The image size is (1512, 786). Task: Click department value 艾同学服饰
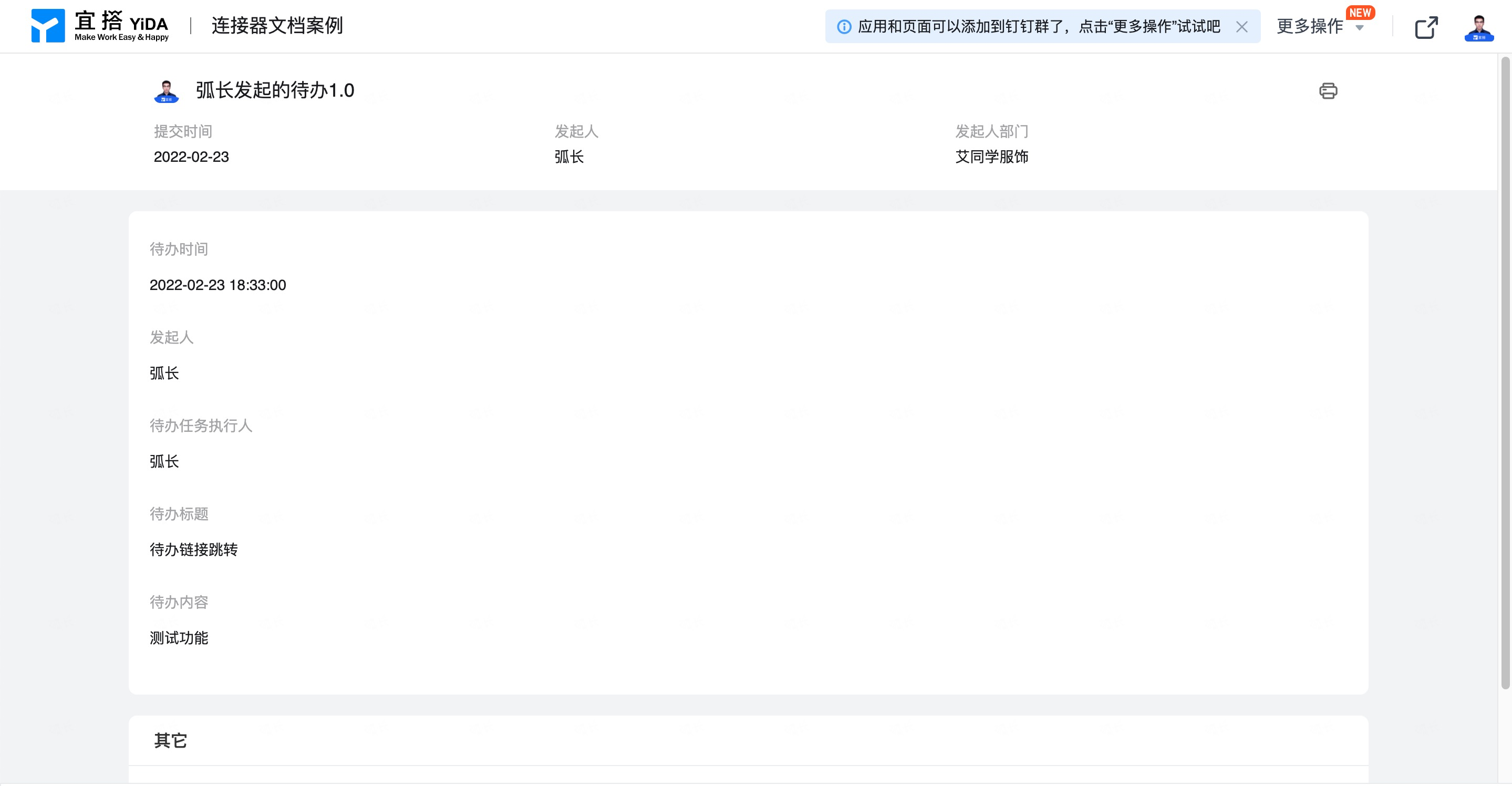click(991, 157)
